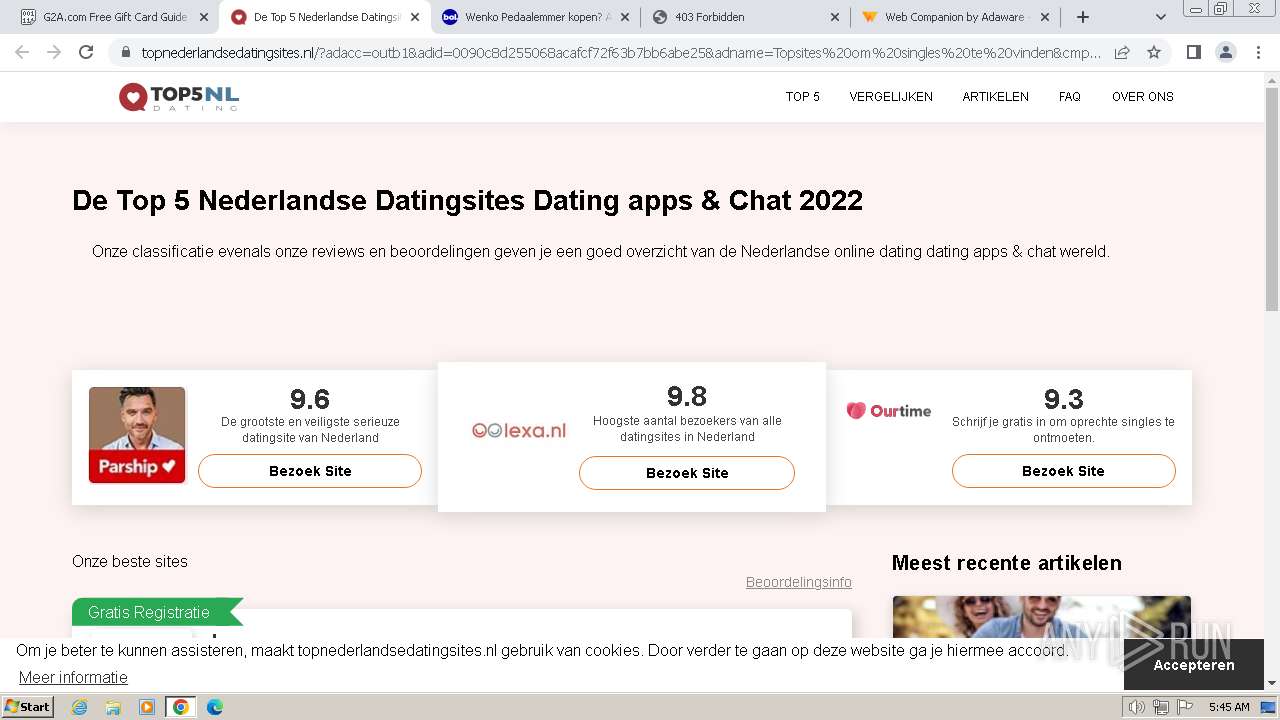This screenshot has width=1280, height=720.
Task: Open the FAQ menu item
Action: pos(1069,97)
